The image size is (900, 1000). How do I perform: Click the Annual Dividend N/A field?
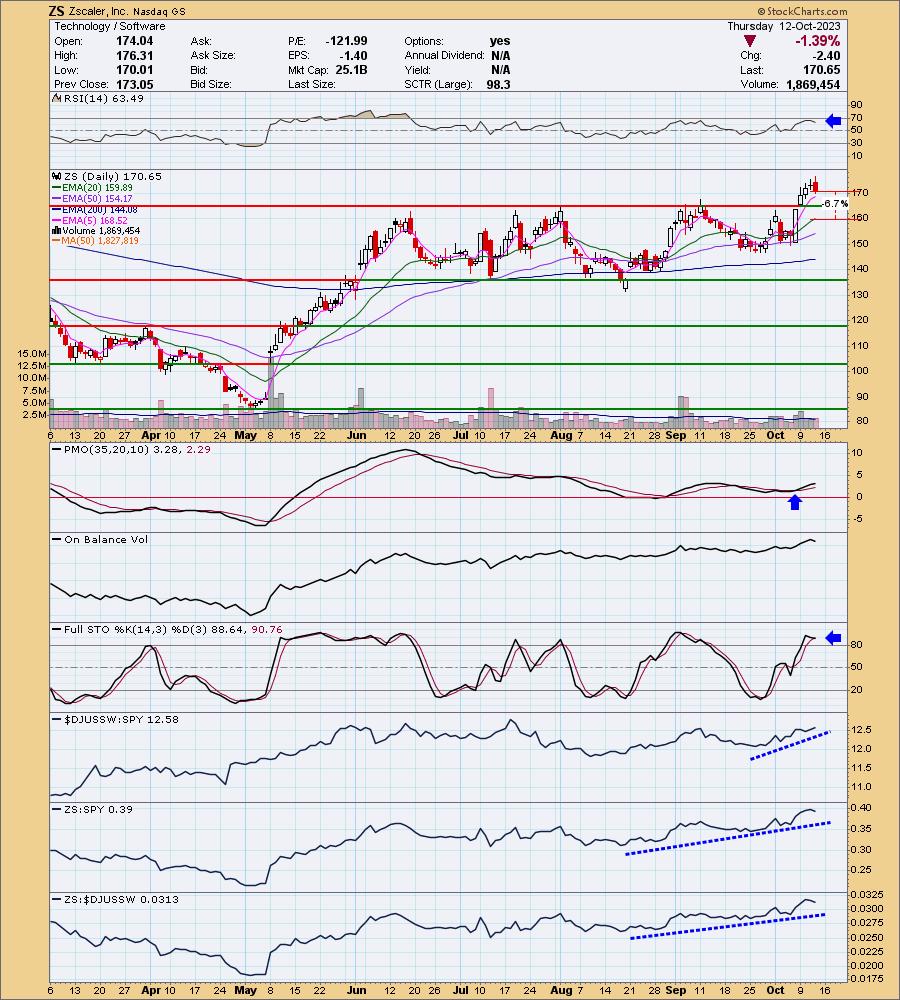pos(457,55)
